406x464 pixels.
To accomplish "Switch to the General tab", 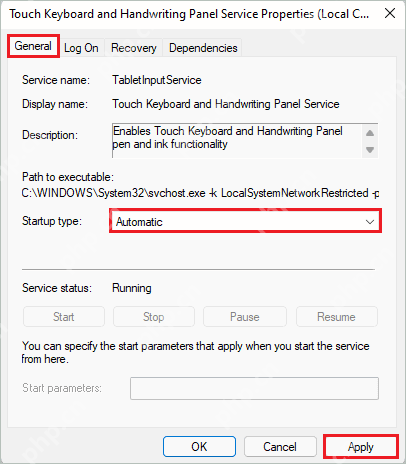I will coord(33,46).
